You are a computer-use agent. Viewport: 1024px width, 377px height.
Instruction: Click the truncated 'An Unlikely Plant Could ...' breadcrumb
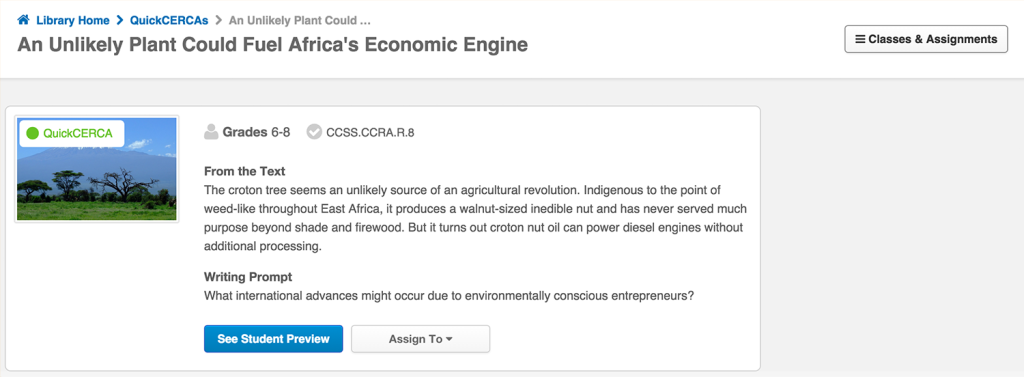coord(300,20)
